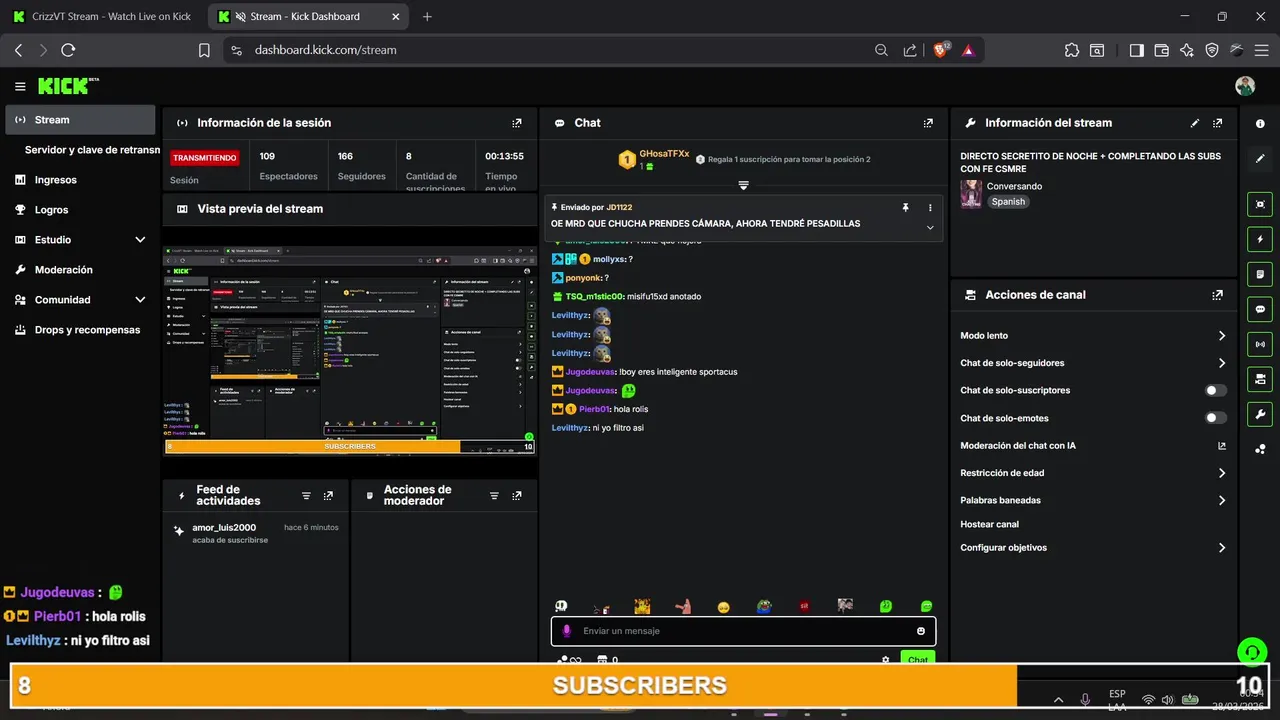Pop out the Información del stream panel

(1217, 123)
